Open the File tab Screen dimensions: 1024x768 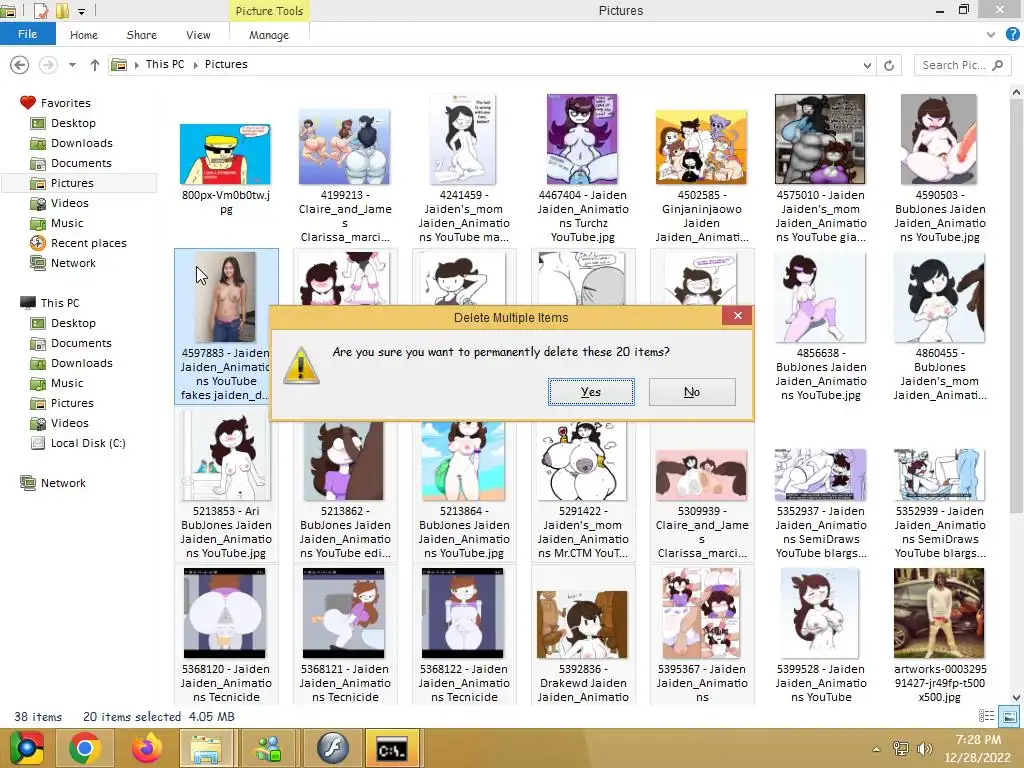click(x=27, y=34)
